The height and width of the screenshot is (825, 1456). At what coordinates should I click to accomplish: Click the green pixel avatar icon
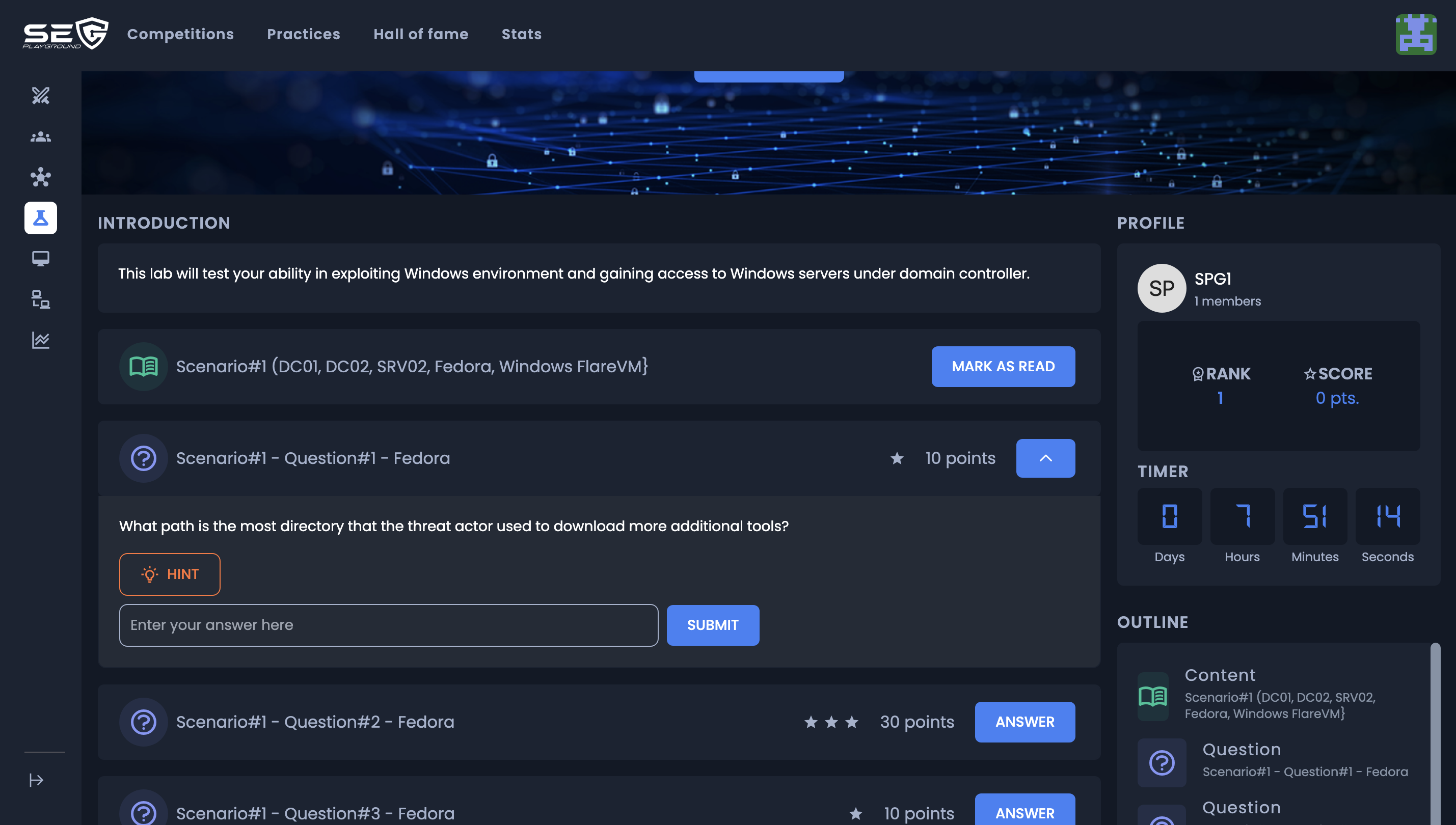coord(1415,35)
